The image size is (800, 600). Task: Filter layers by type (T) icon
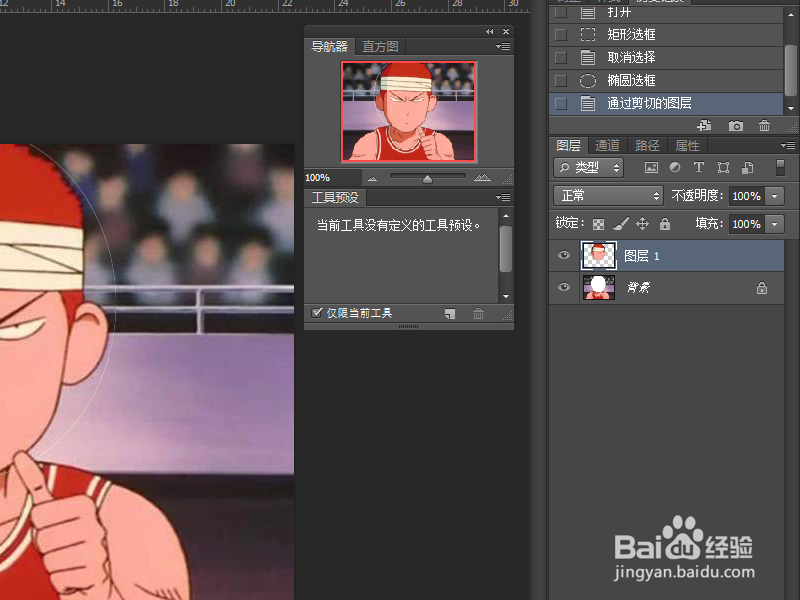click(x=698, y=167)
